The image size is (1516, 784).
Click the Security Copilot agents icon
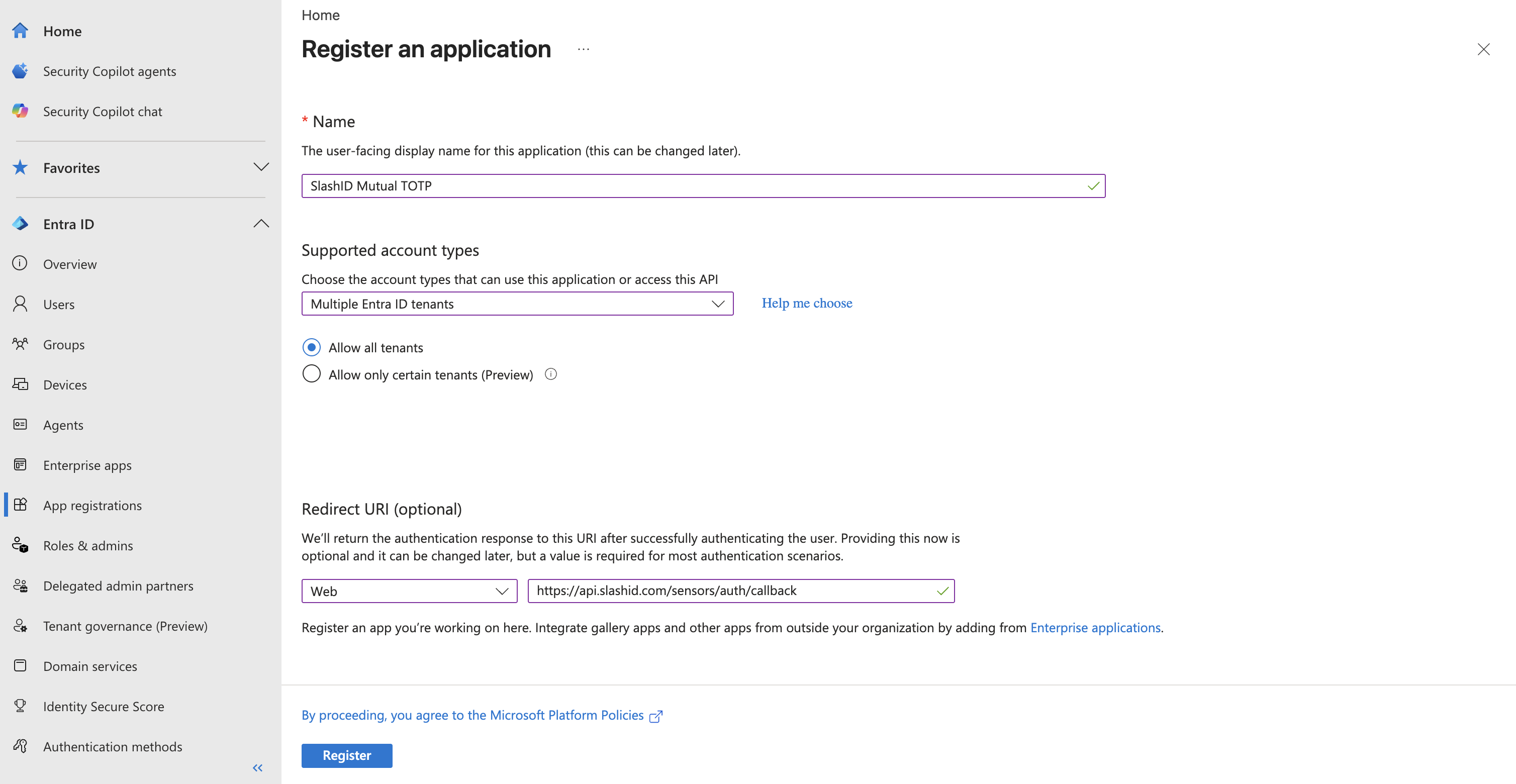[x=20, y=71]
